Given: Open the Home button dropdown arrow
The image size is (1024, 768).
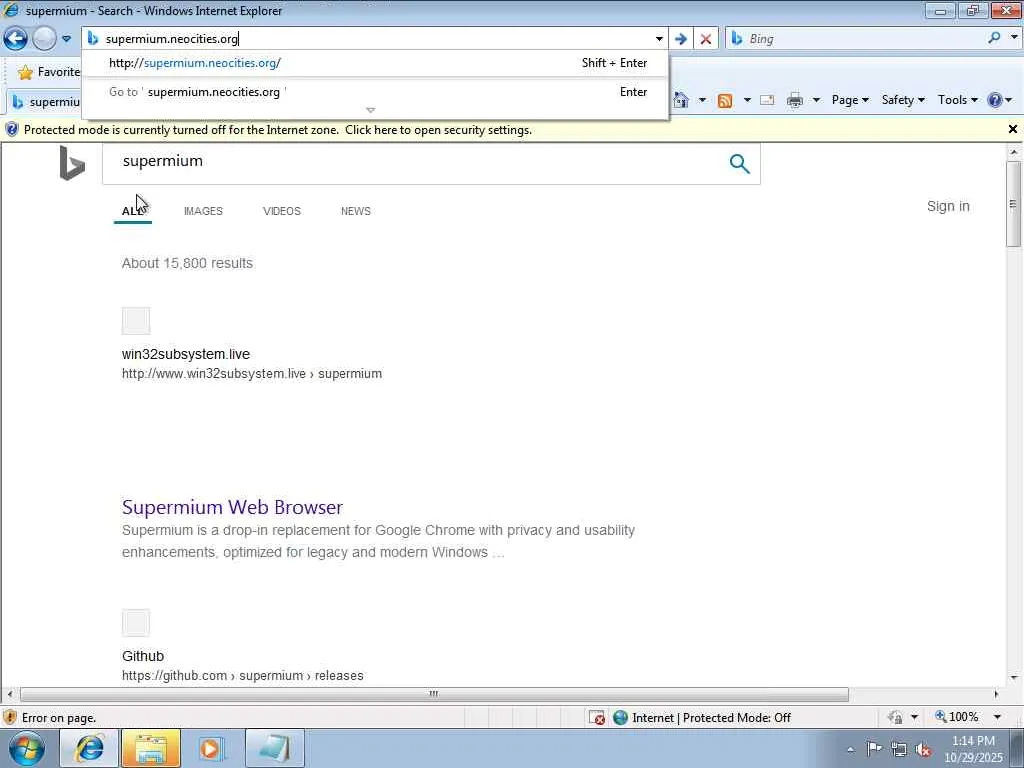Looking at the screenshot, I should coord(702,100).
